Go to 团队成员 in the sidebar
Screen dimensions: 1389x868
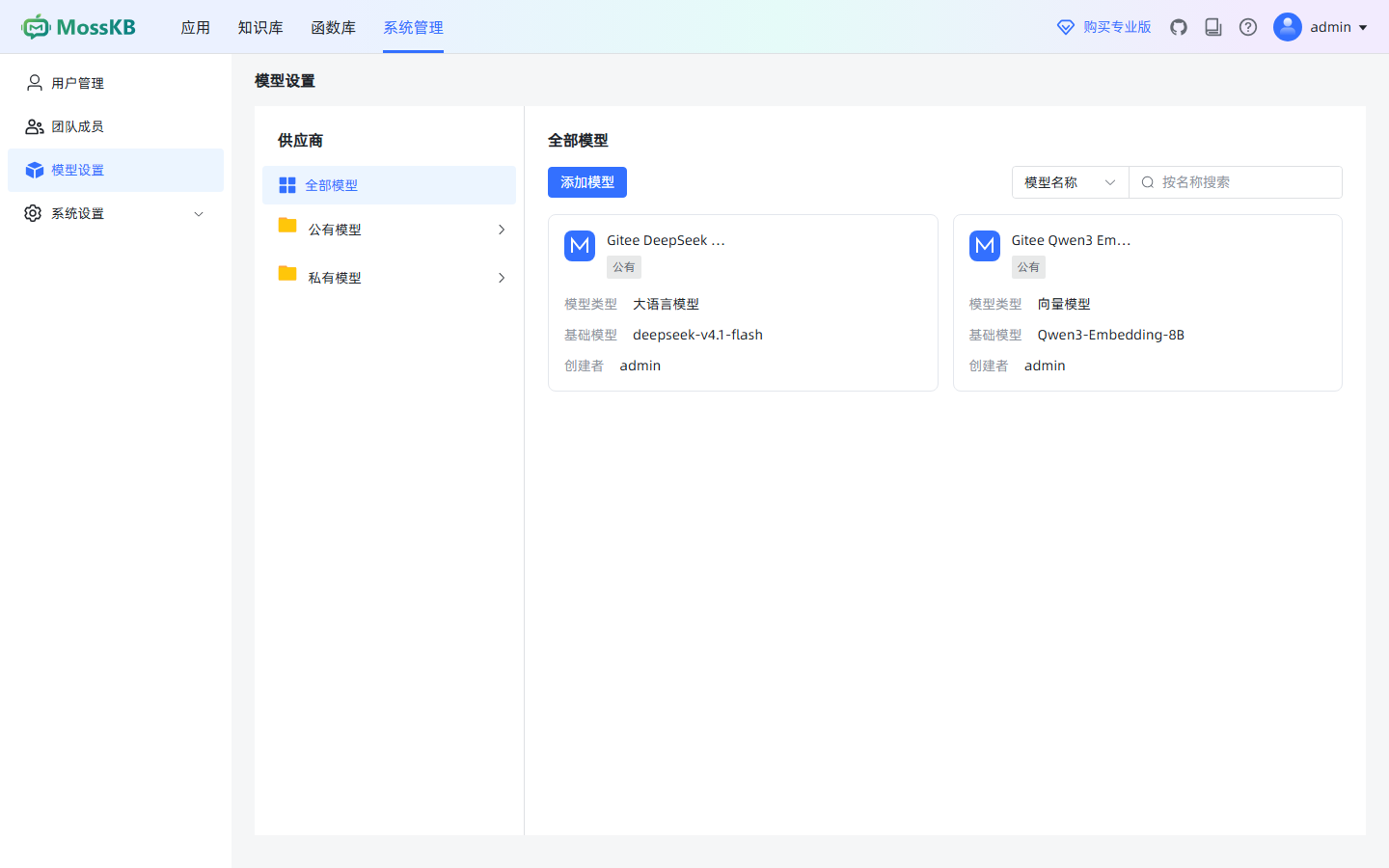(x=116, y=126)
